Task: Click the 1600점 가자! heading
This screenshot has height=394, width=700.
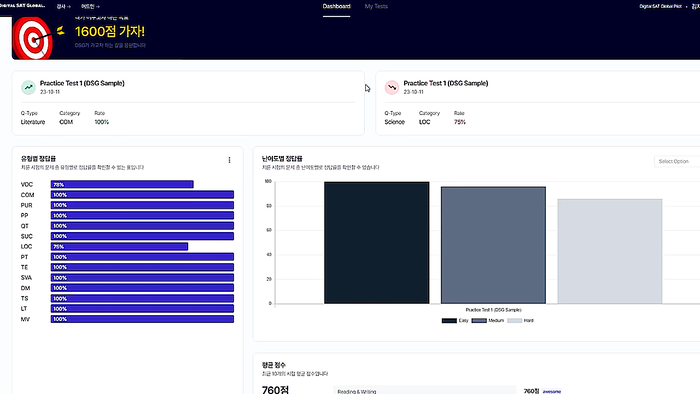Action: 110,31
